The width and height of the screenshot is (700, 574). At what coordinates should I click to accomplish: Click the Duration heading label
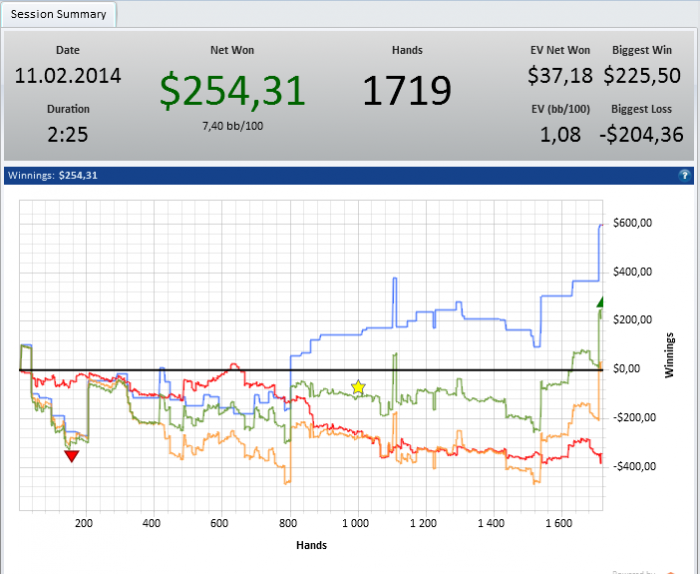click(x=68, y=109)
